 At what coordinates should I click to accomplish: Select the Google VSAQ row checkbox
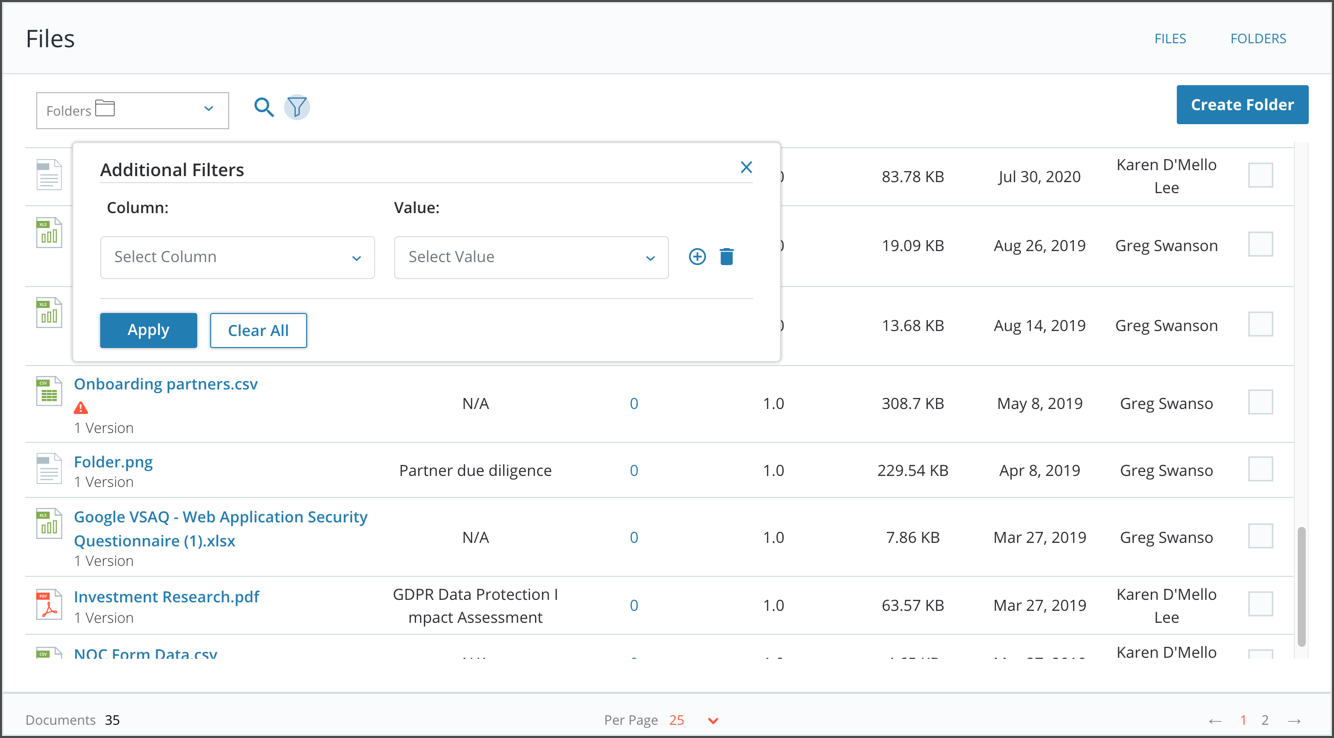point(1261,536)
